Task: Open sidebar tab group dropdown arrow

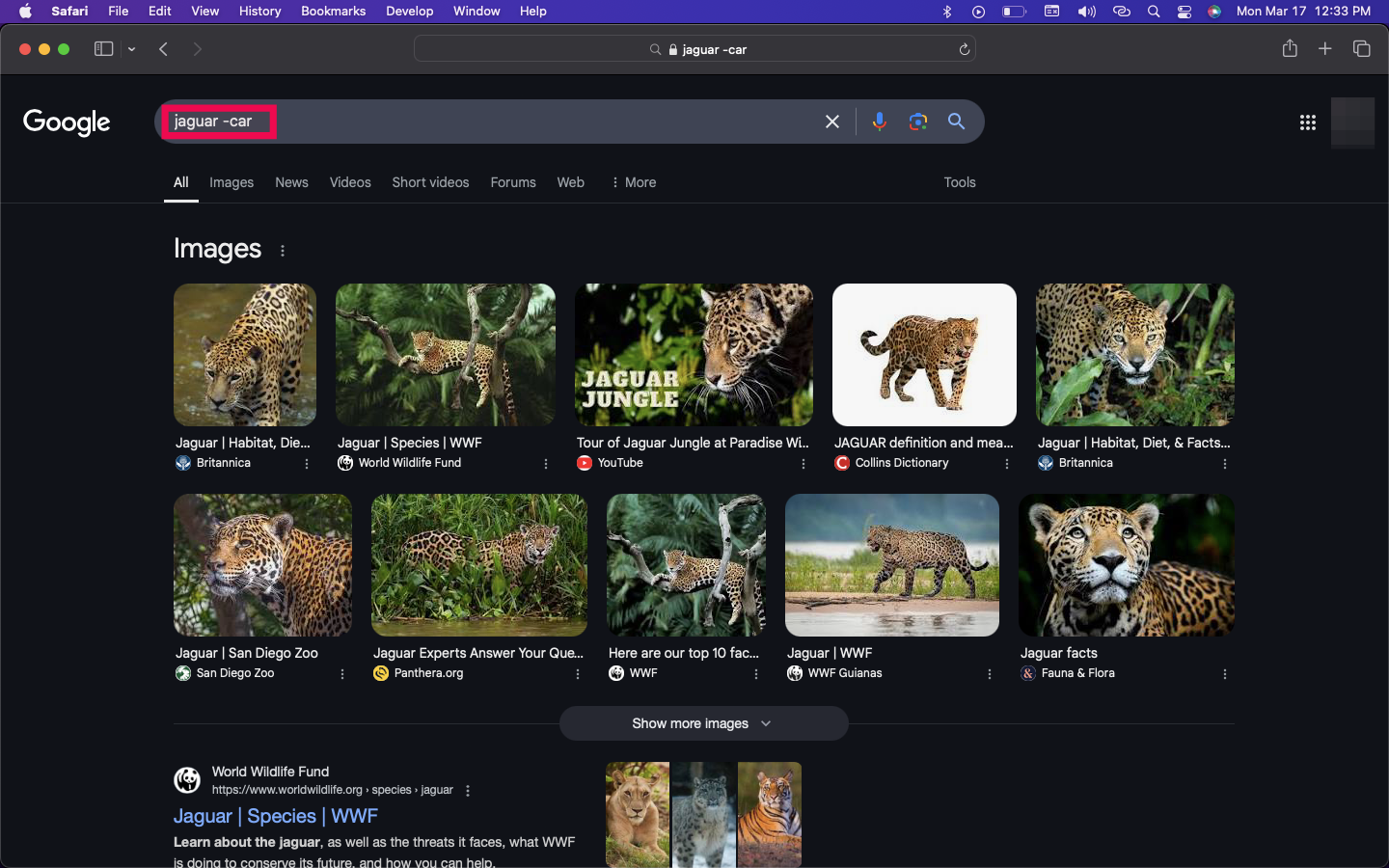Action: pos(132,49)
